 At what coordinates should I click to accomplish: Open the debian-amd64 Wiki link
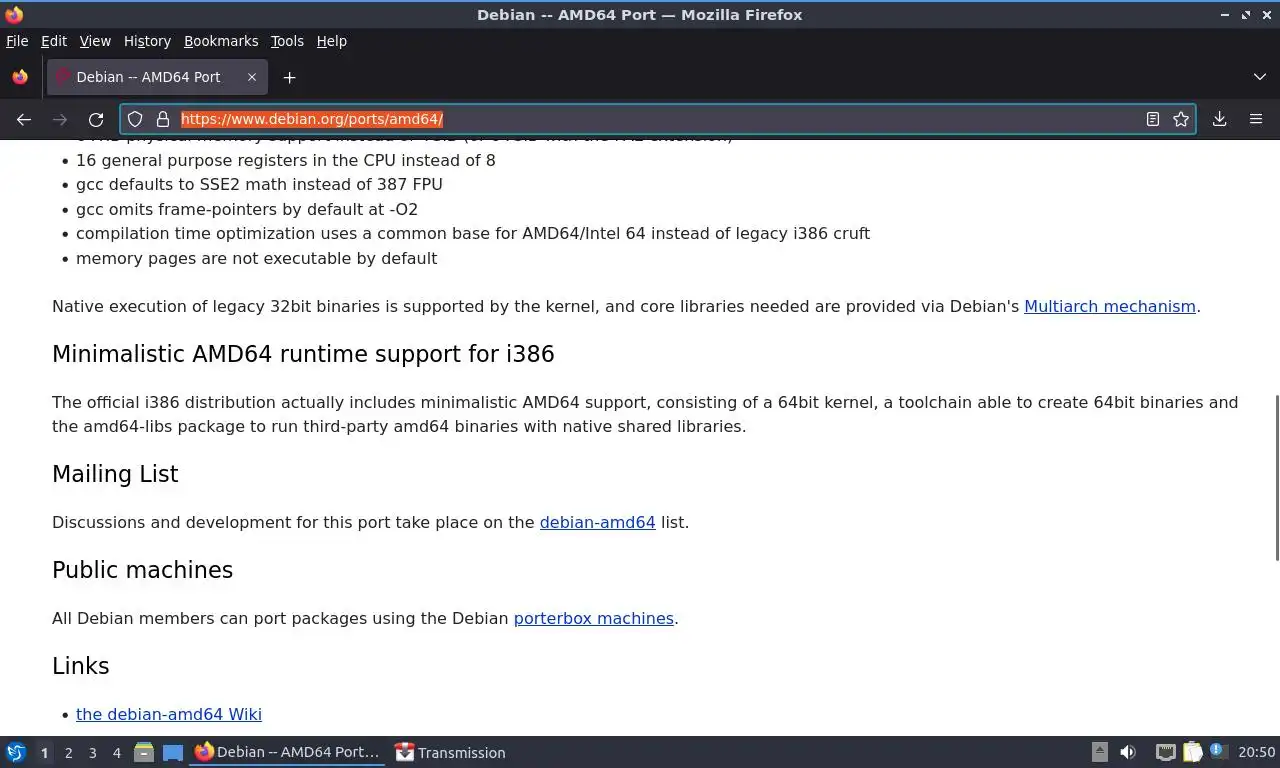(169, 714)
